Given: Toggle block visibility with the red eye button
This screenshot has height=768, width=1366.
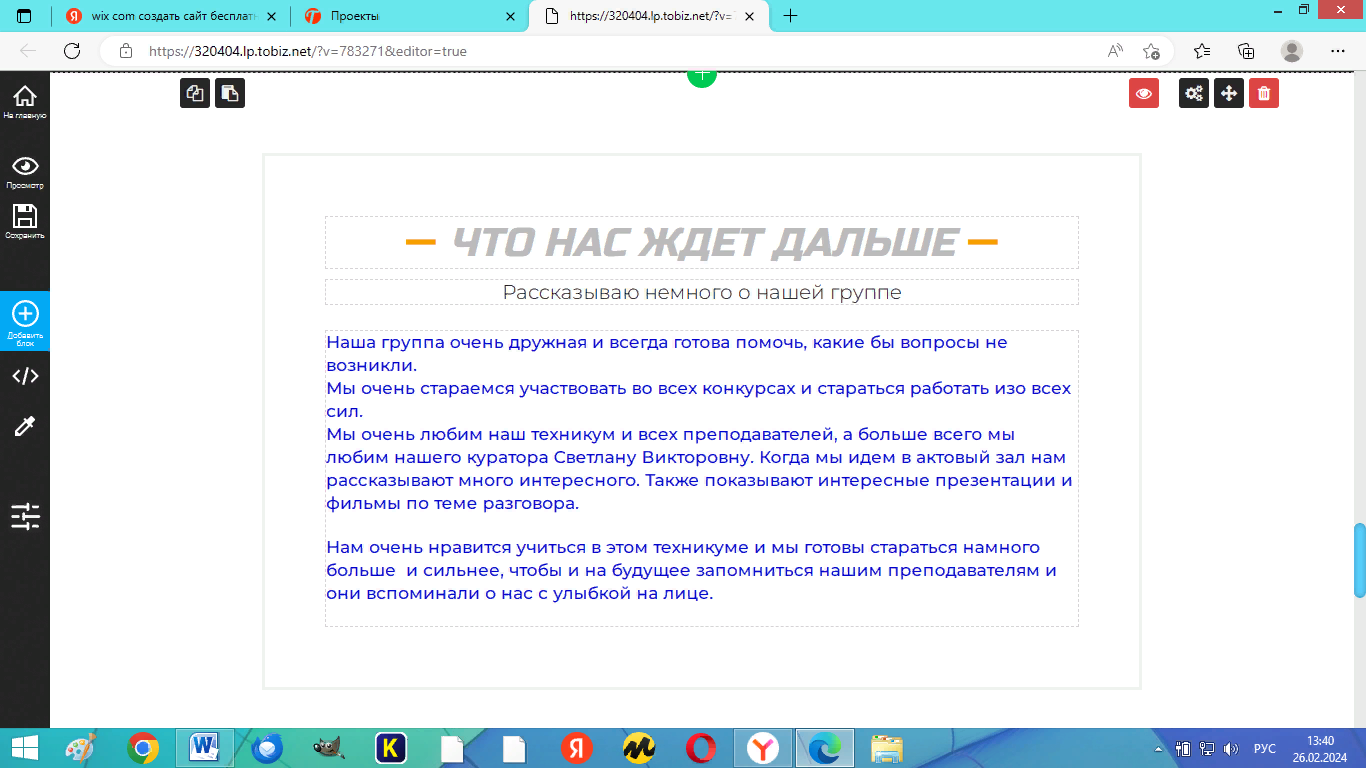Looking at the screenshot, I should click(x=1144, y=93).
